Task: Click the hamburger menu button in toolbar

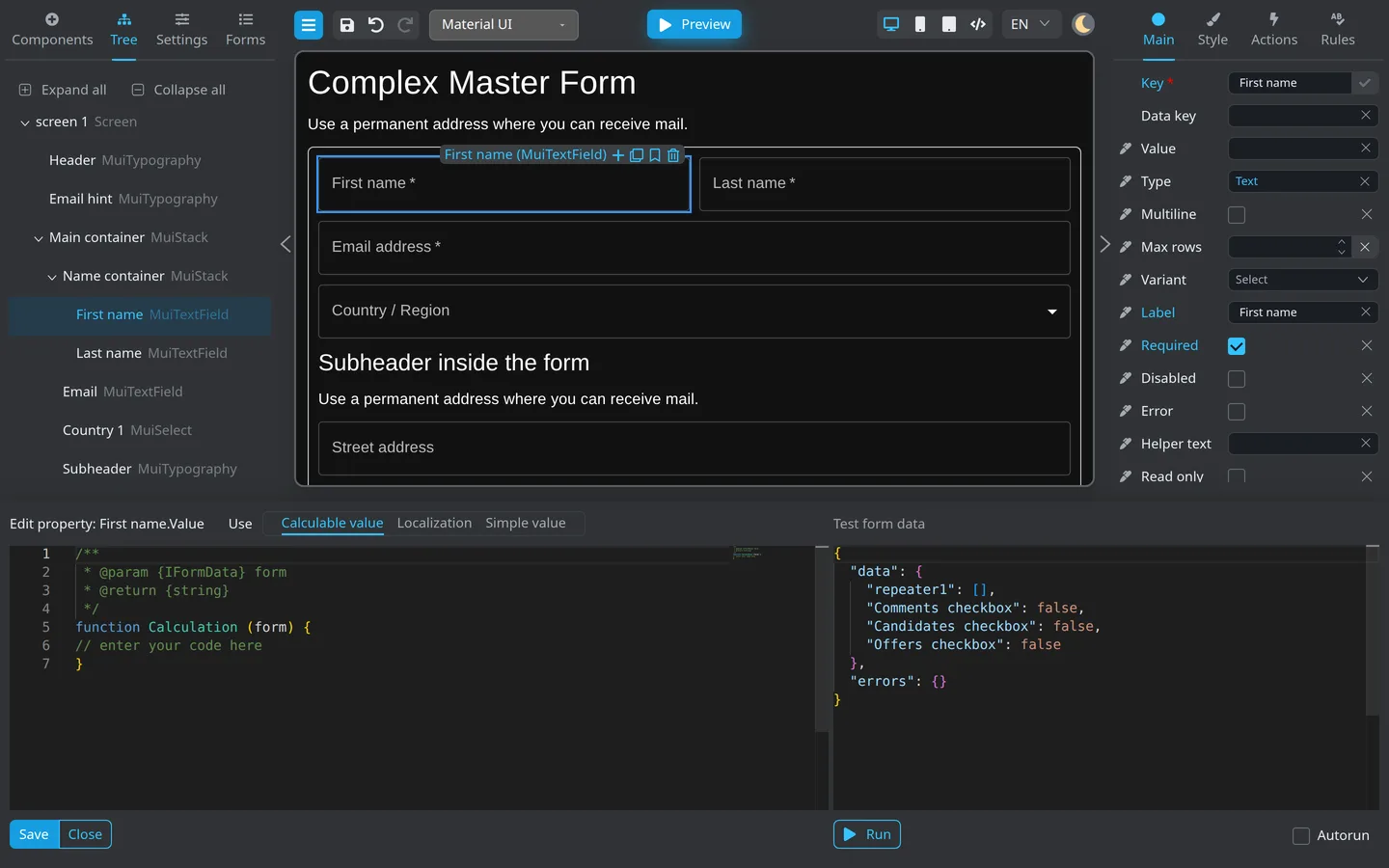Action: coord(309,25)
